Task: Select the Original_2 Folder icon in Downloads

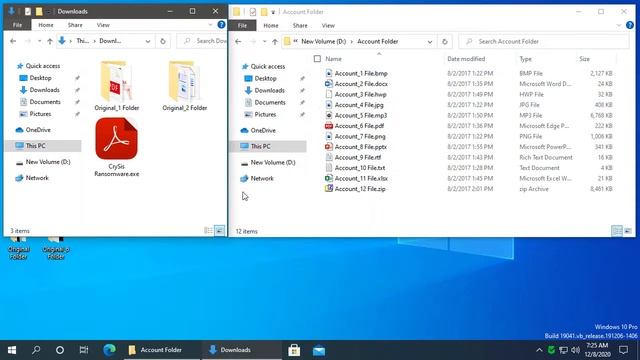Action: pyautogui.click(x=184, y=81)
